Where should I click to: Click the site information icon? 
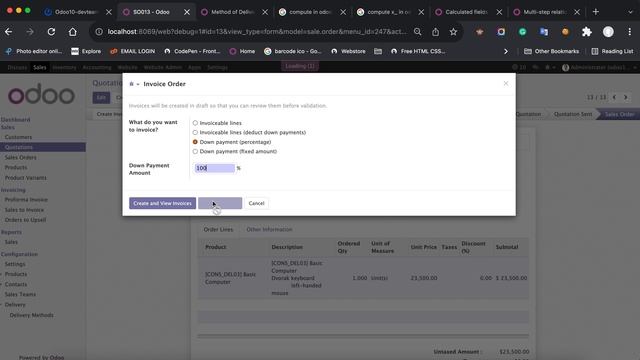[99, 31]
